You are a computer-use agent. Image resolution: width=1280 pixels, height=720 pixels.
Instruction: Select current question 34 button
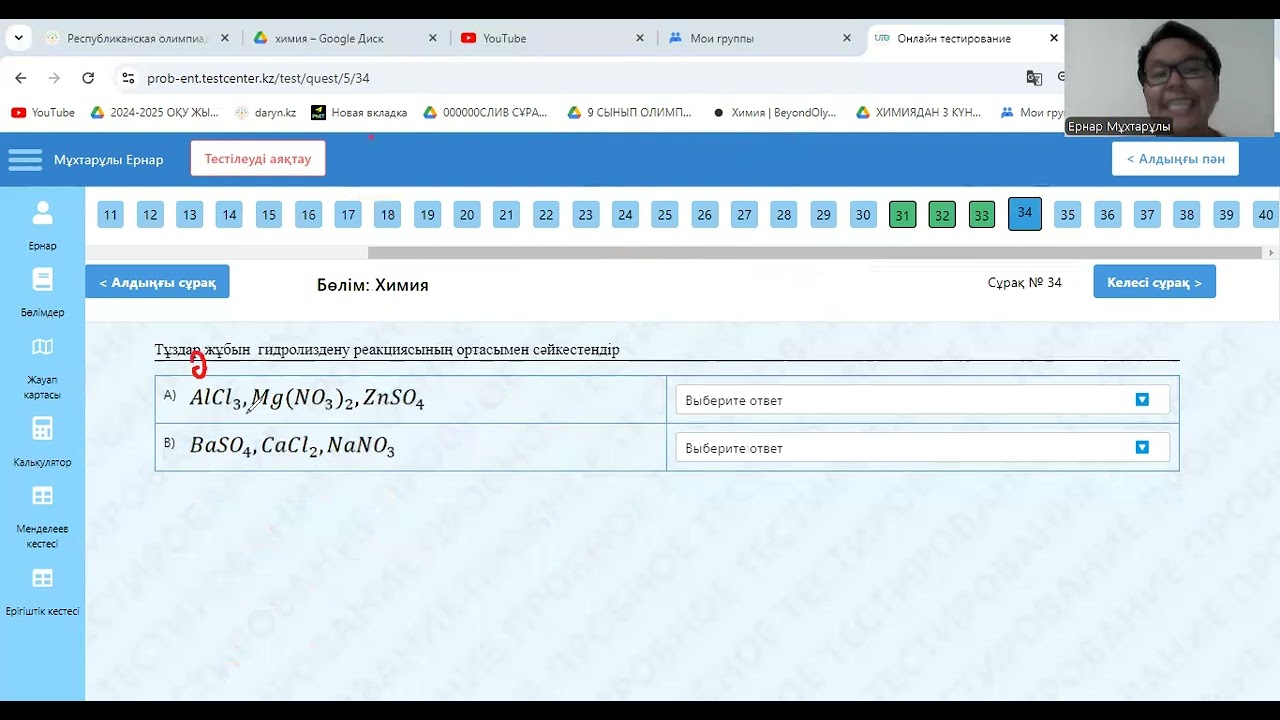[1025, 213]
